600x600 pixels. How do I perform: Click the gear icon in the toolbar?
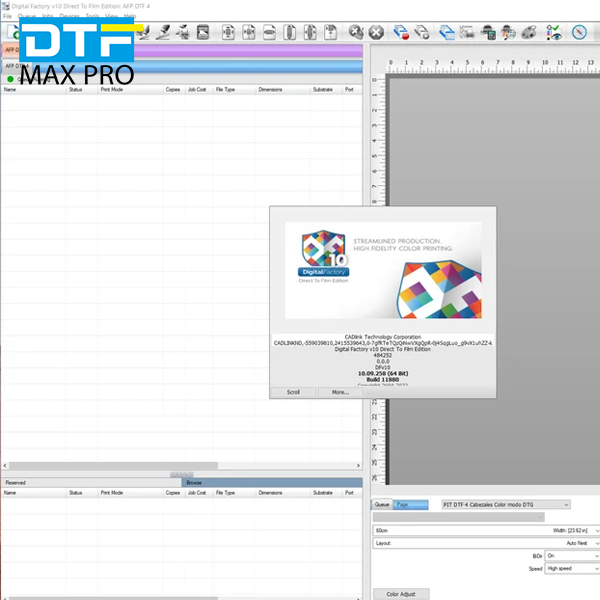(x=356, y=32)
